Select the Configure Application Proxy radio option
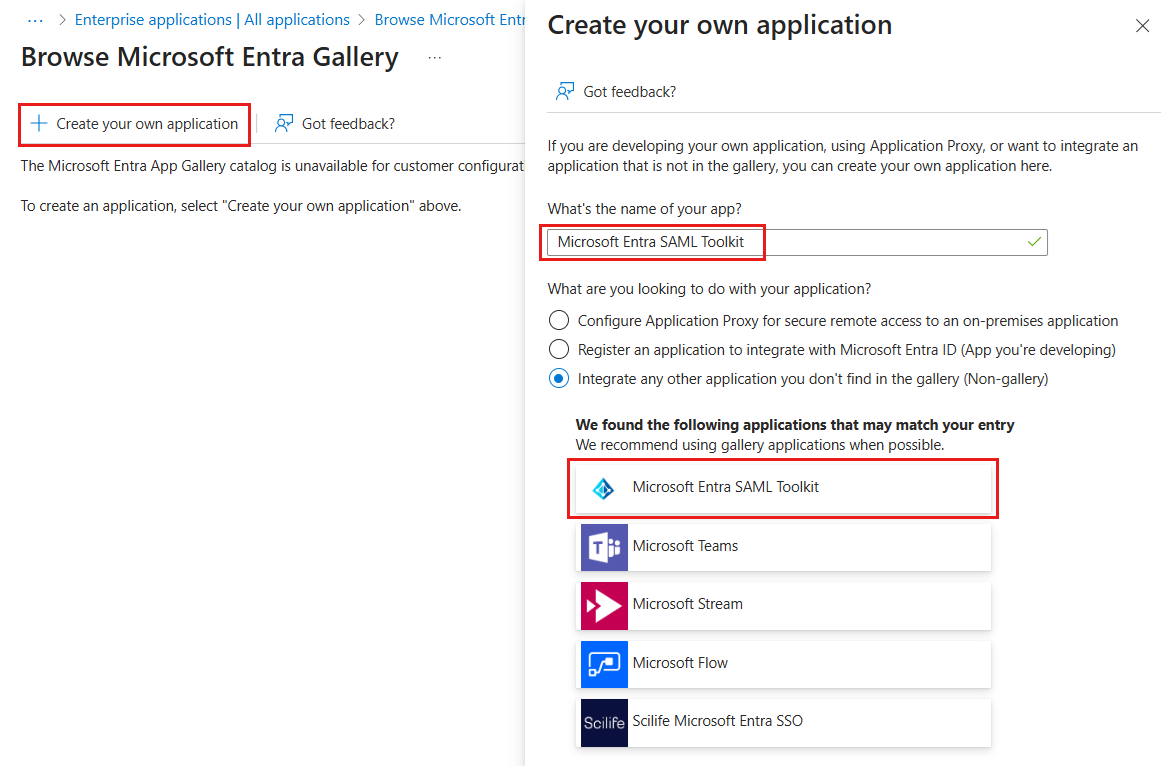The image size is (1170, 766). (x=558, y=321)
